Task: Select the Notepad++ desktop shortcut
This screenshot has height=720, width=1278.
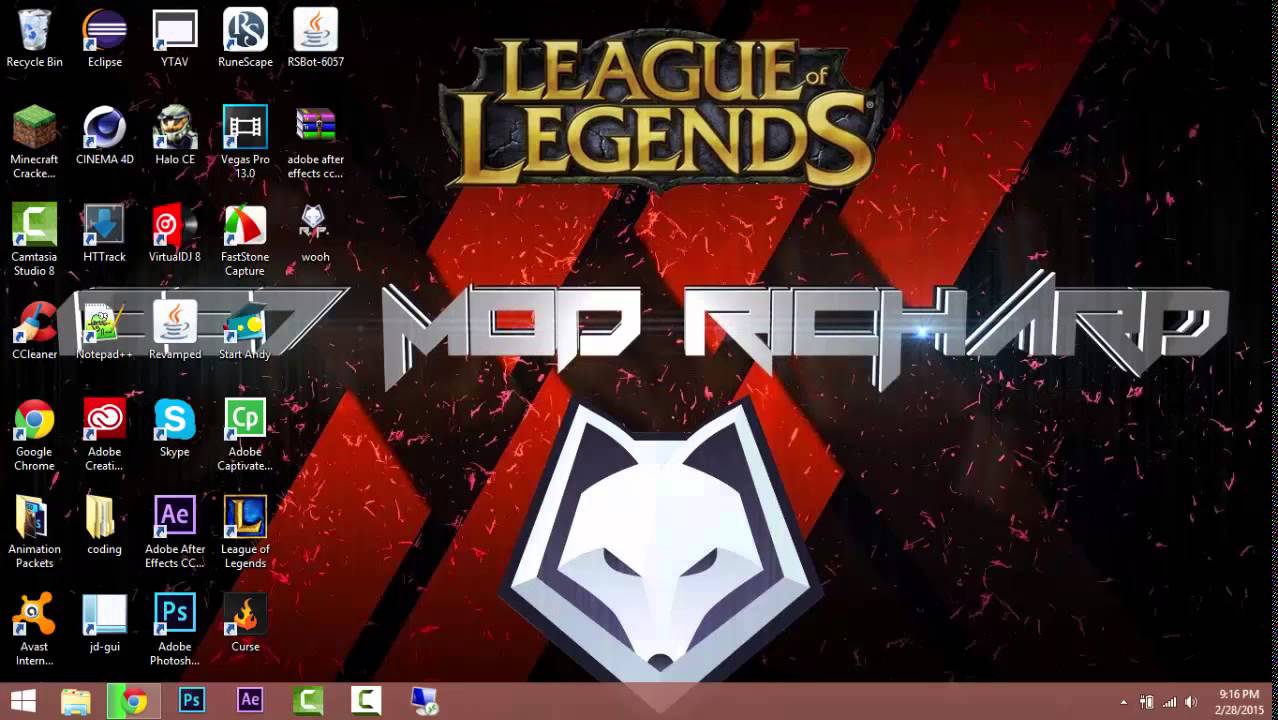Action: [x=104, y=330]
